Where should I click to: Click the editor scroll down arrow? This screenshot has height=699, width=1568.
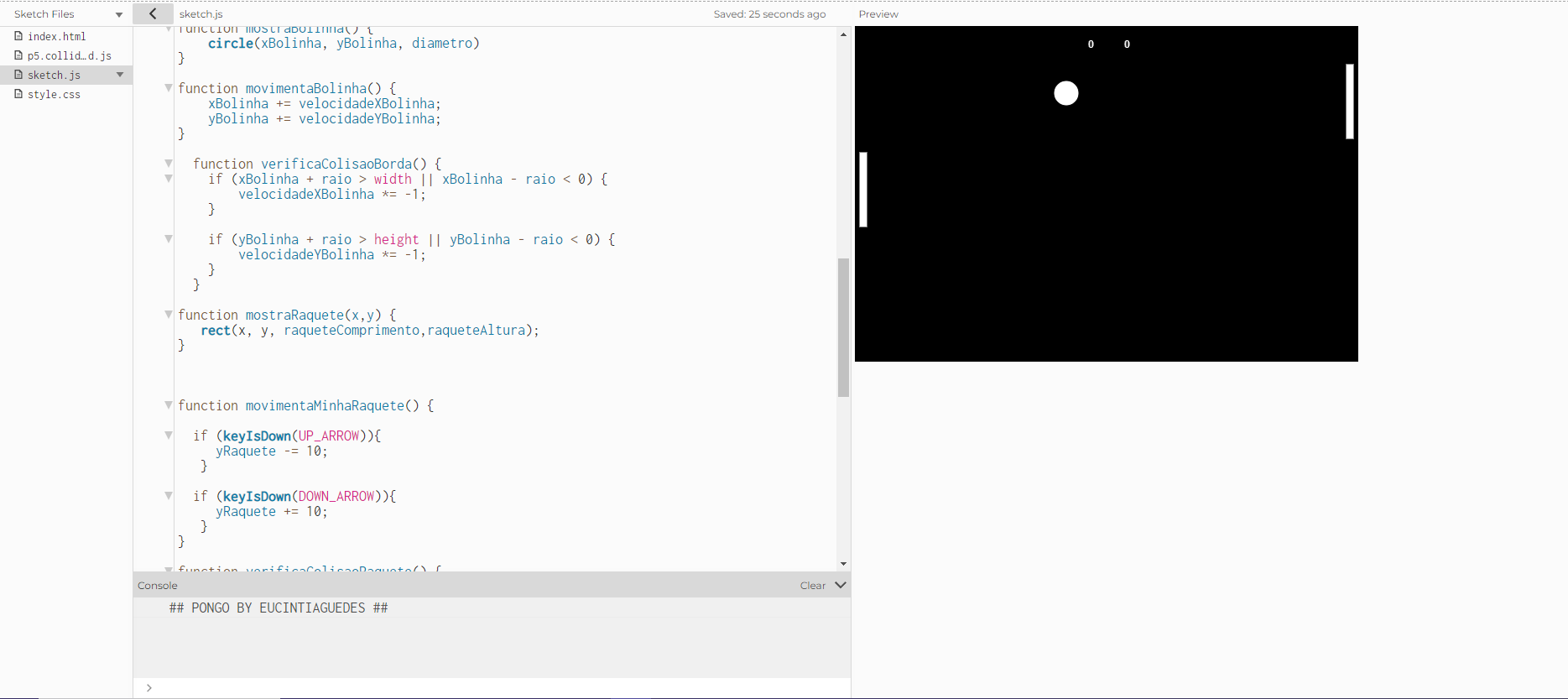(x=843, y=564)
